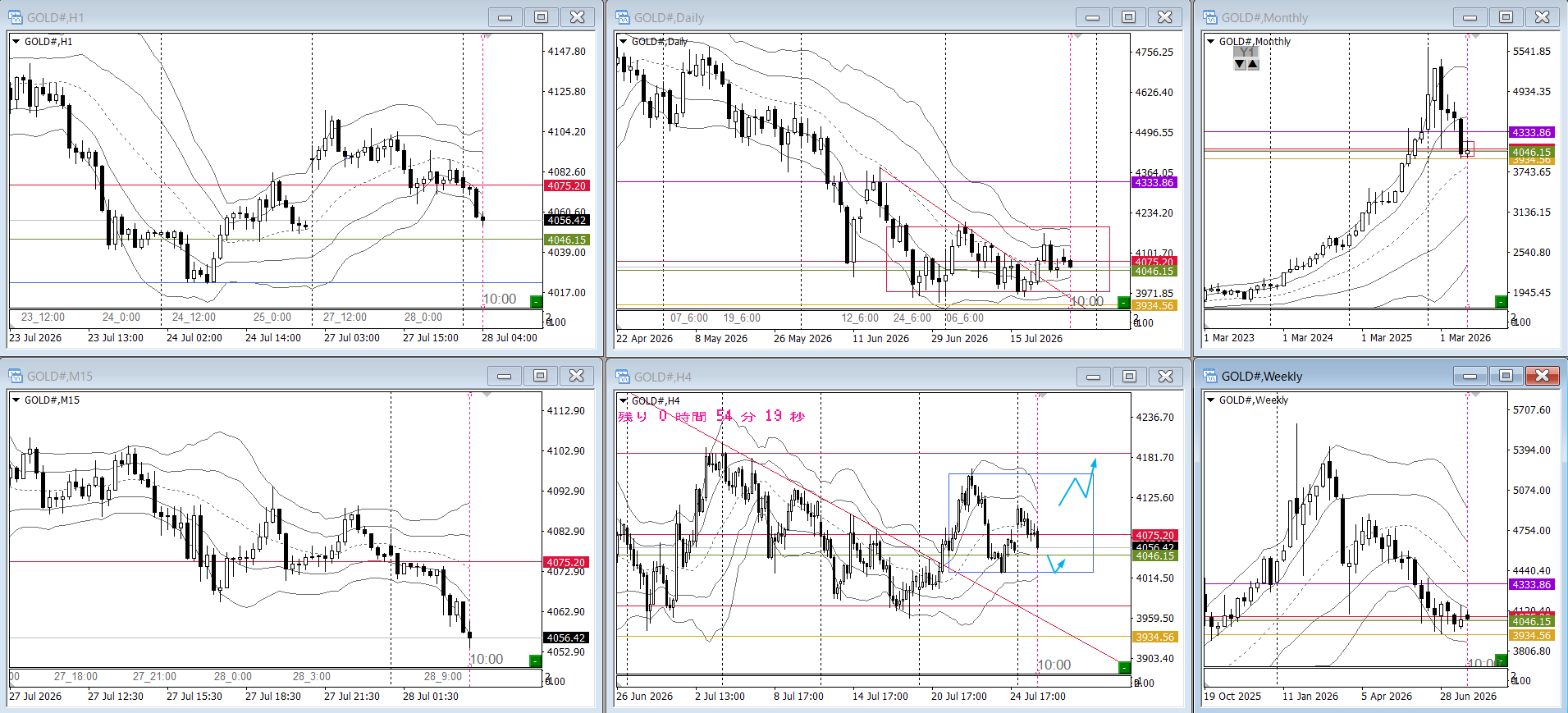Screen dimensions: 1568x713
Task: Open the GOLD#,M15 chart label triangle menu
Action: coord(16,400)
